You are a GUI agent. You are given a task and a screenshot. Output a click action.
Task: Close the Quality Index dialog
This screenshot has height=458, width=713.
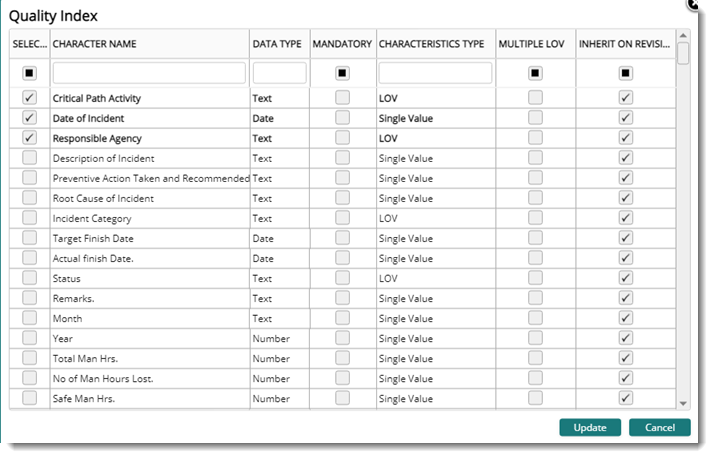point(694,3)
